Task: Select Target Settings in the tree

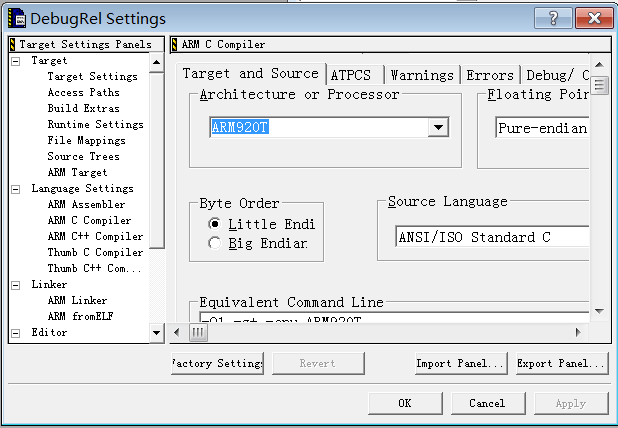Action: click(x=92, y=76)
